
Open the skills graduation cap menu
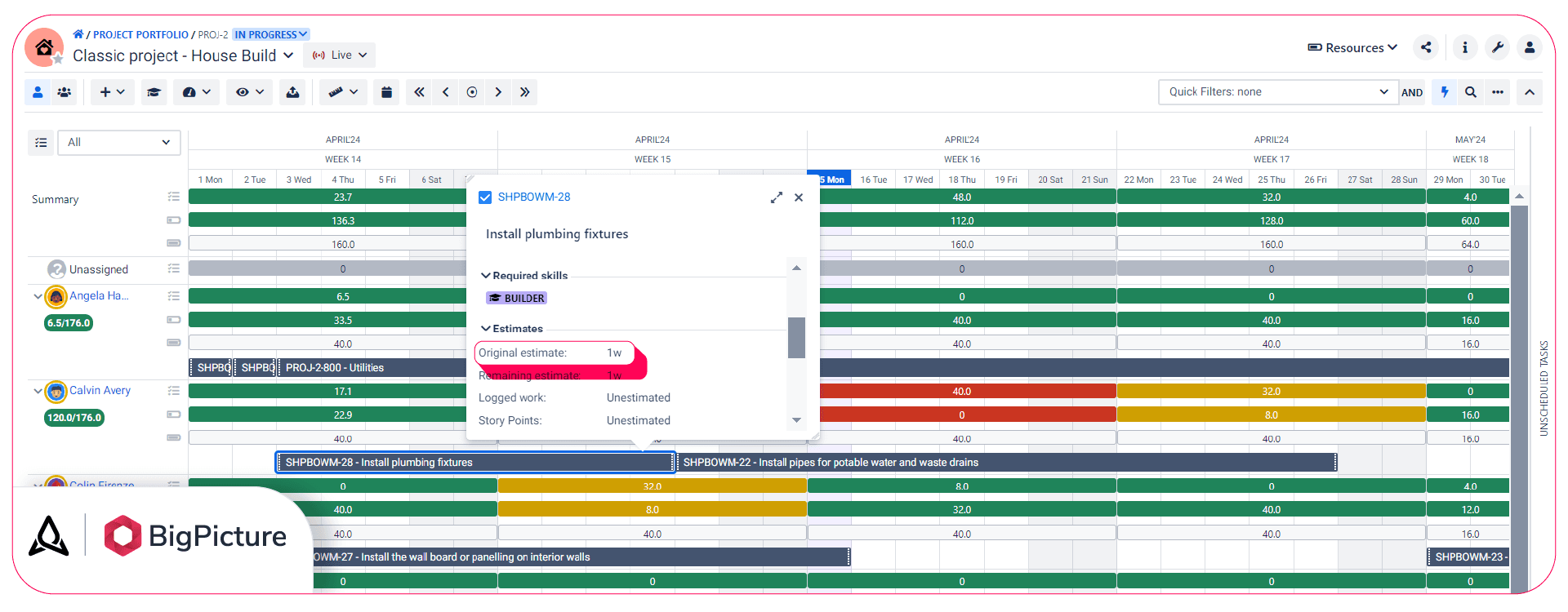tap(154, 92)
